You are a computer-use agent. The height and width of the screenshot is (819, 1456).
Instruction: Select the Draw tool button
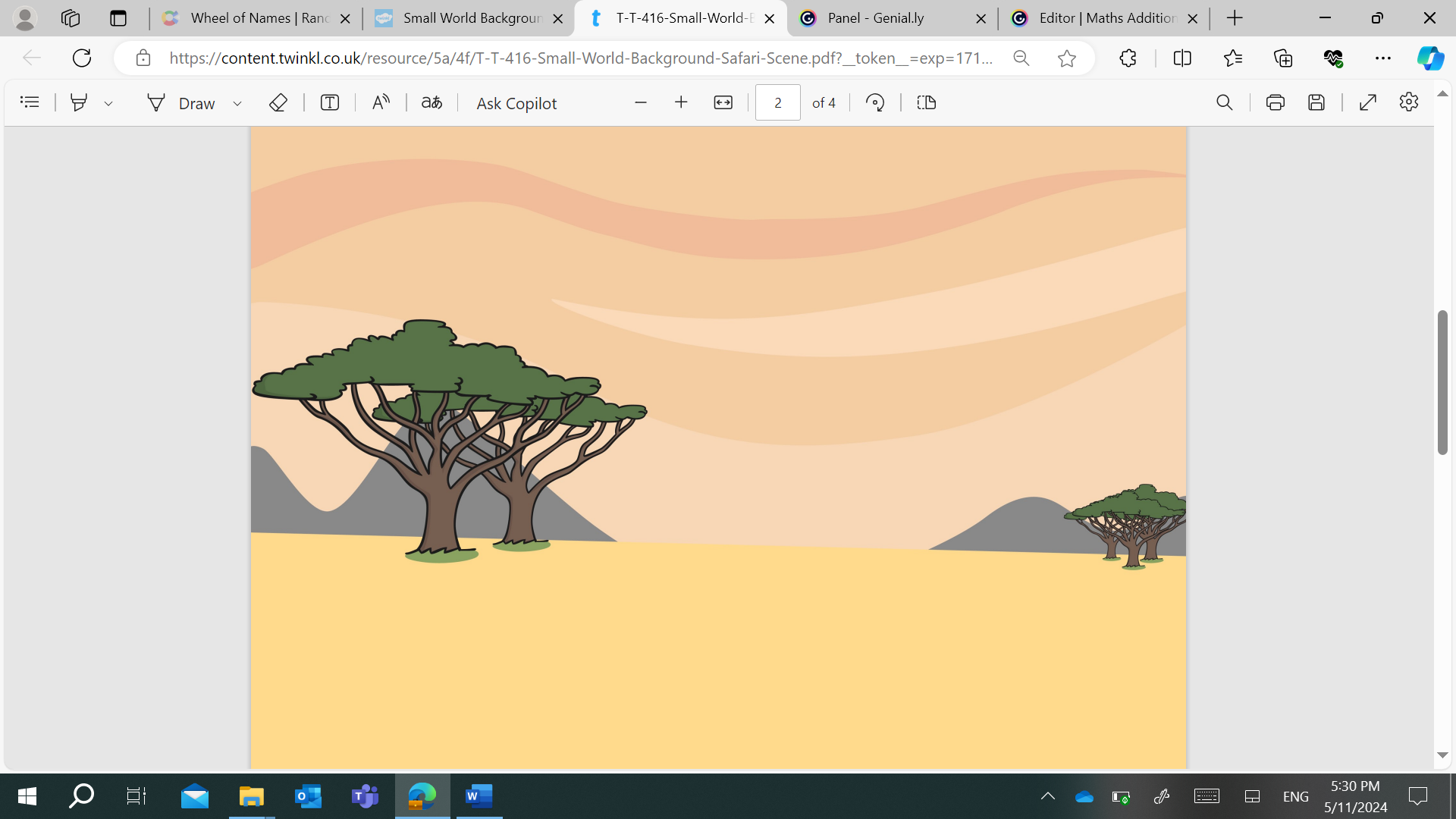coord(182,103)
